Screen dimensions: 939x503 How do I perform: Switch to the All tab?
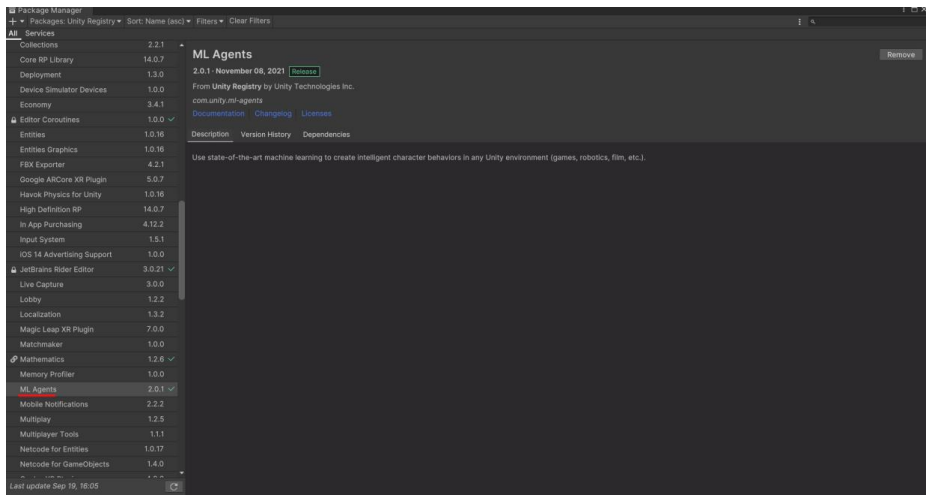13,34
